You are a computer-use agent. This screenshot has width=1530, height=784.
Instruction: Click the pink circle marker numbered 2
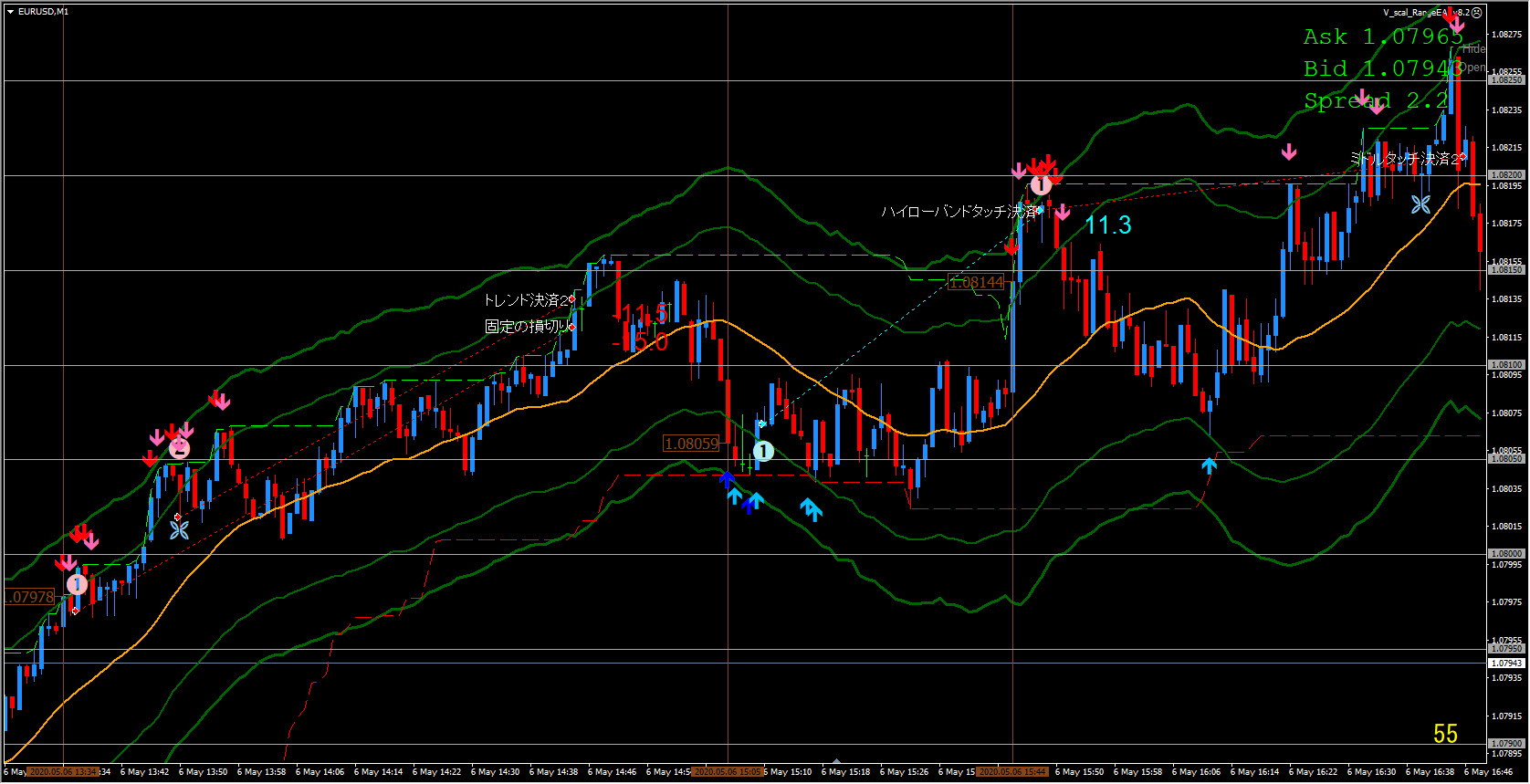[x=180, y=448]
